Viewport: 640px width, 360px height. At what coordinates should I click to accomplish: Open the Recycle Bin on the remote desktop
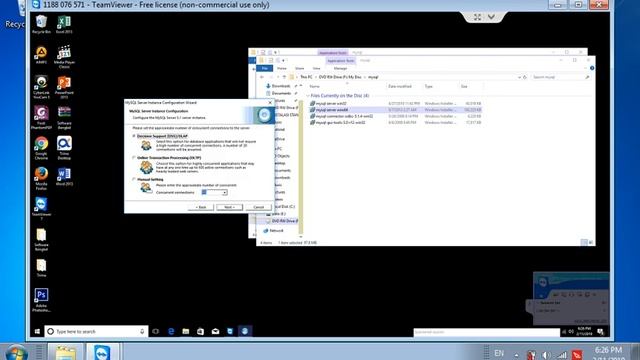tap(41, 24)
